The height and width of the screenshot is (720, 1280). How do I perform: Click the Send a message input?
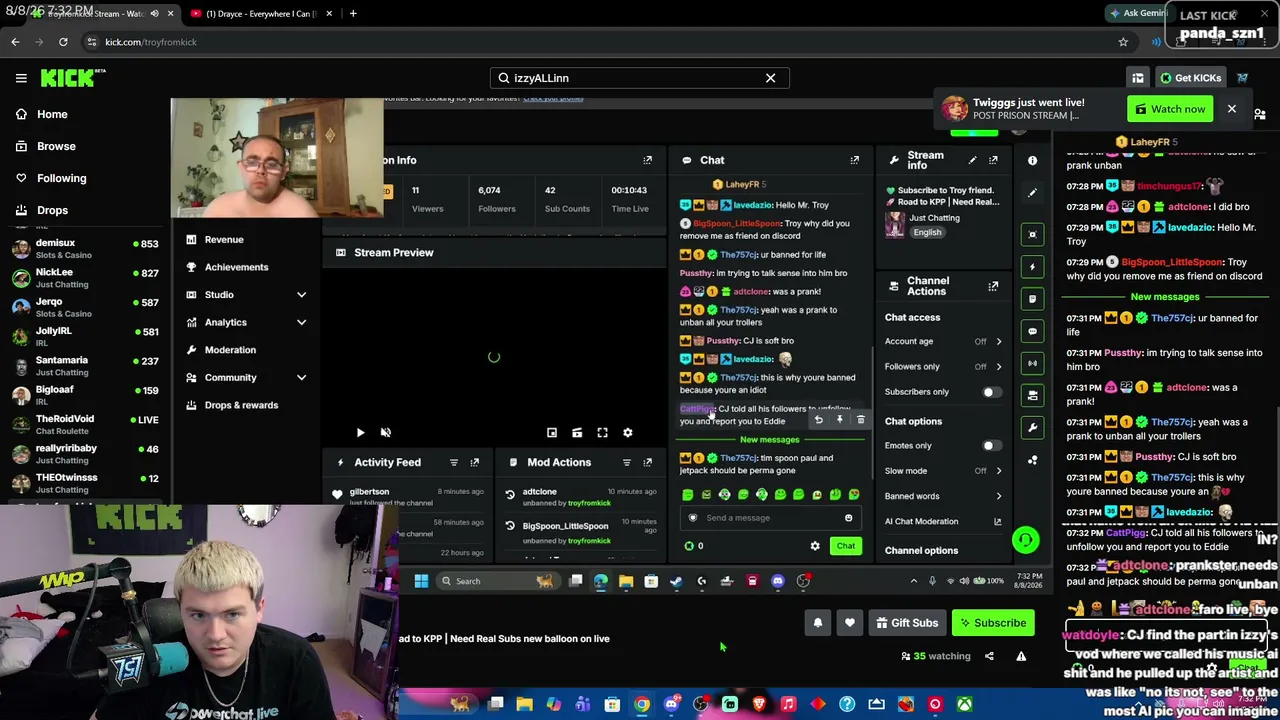(769, 518)
